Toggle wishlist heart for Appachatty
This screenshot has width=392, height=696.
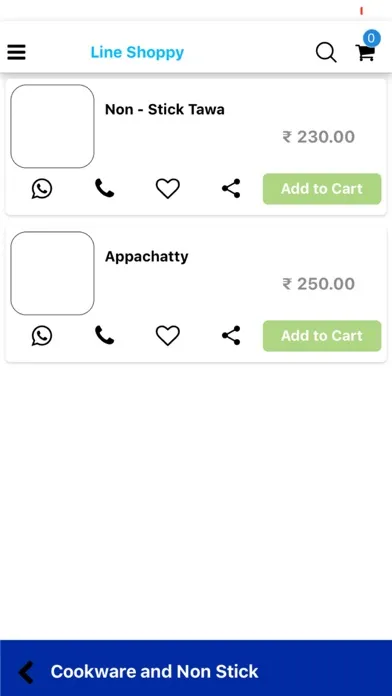[168, 336]
